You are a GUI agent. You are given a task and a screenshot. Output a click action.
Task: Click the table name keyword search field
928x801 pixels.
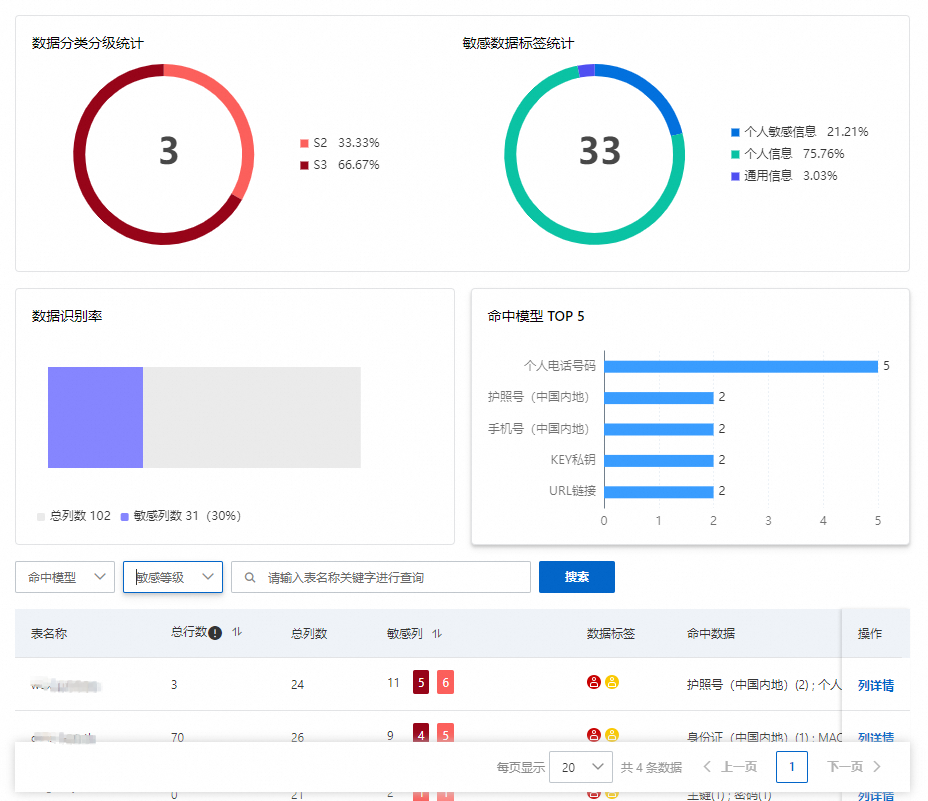tap(381, 577)
